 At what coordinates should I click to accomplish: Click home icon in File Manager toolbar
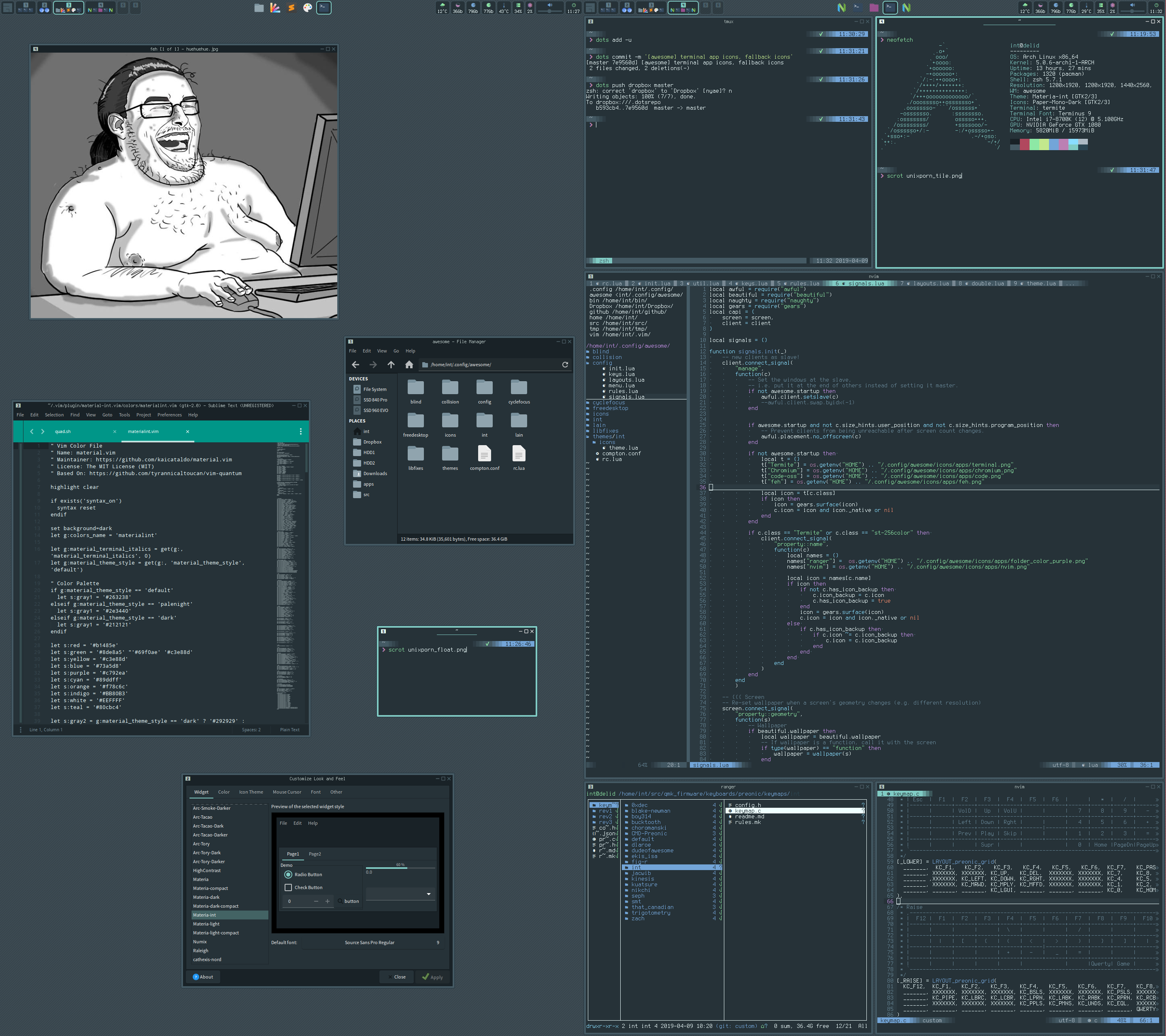[409, 364]
